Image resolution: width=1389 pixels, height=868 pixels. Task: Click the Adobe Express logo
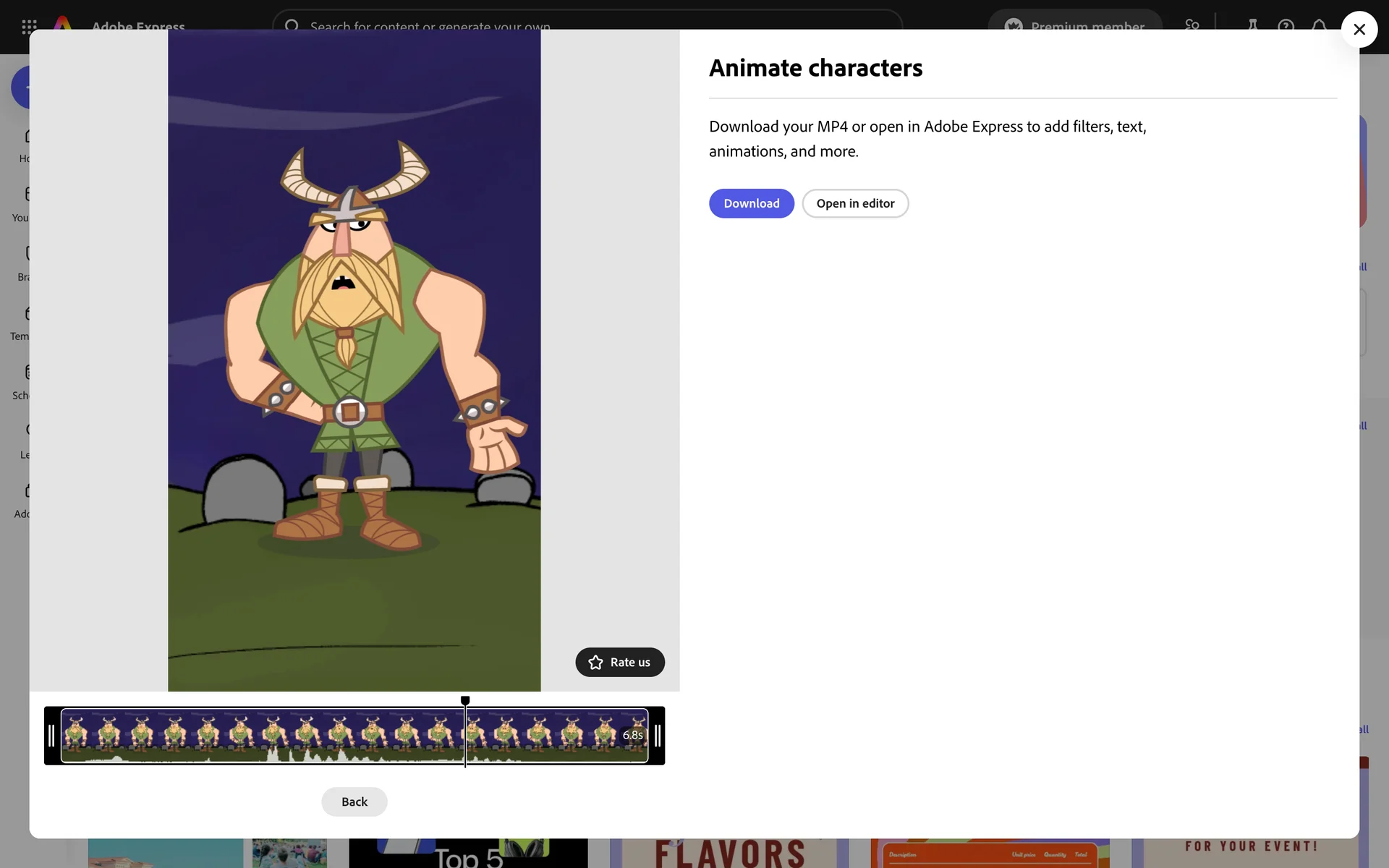pyautogui.click(x=64, y=23)
